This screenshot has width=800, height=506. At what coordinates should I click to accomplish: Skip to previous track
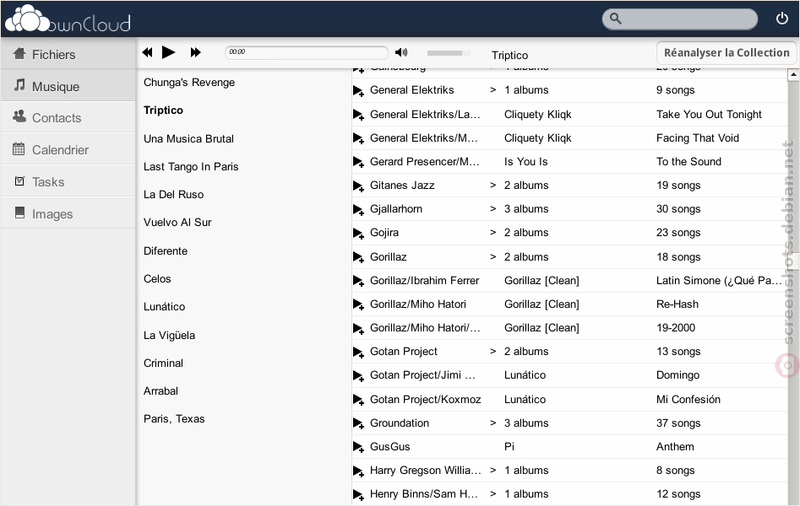tap(147, 52)
